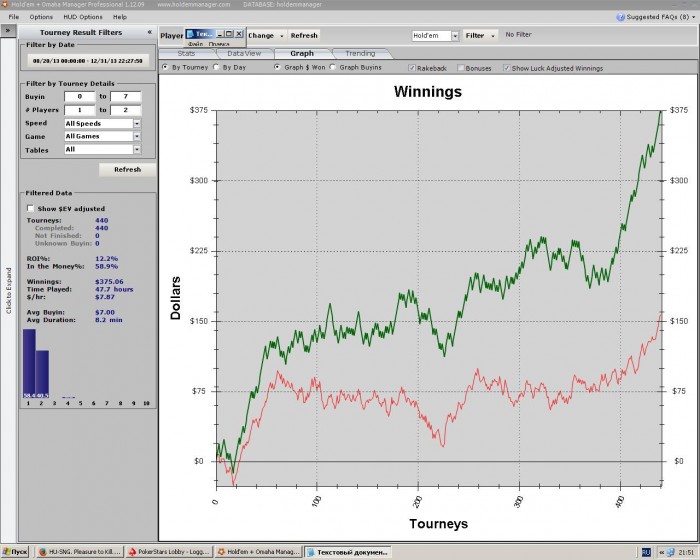Click the small text document window icon
The width and height of the screenshot is (700, 560).
tap(190, 34)
